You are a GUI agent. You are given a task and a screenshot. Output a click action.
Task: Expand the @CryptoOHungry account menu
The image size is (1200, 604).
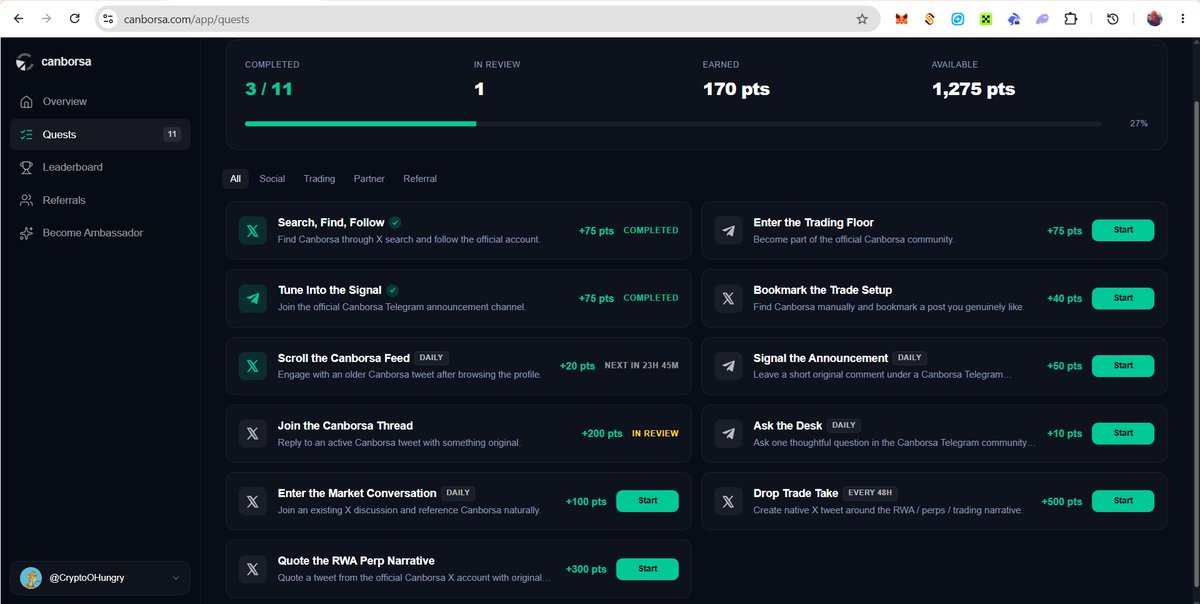[x=100, y=577]
